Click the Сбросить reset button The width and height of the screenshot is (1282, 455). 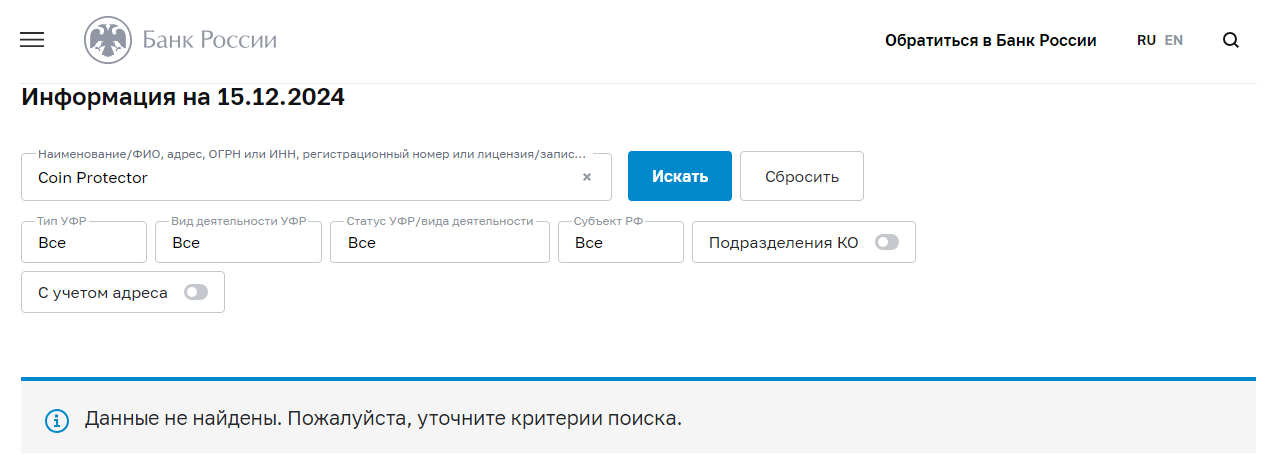click(802, 176)
